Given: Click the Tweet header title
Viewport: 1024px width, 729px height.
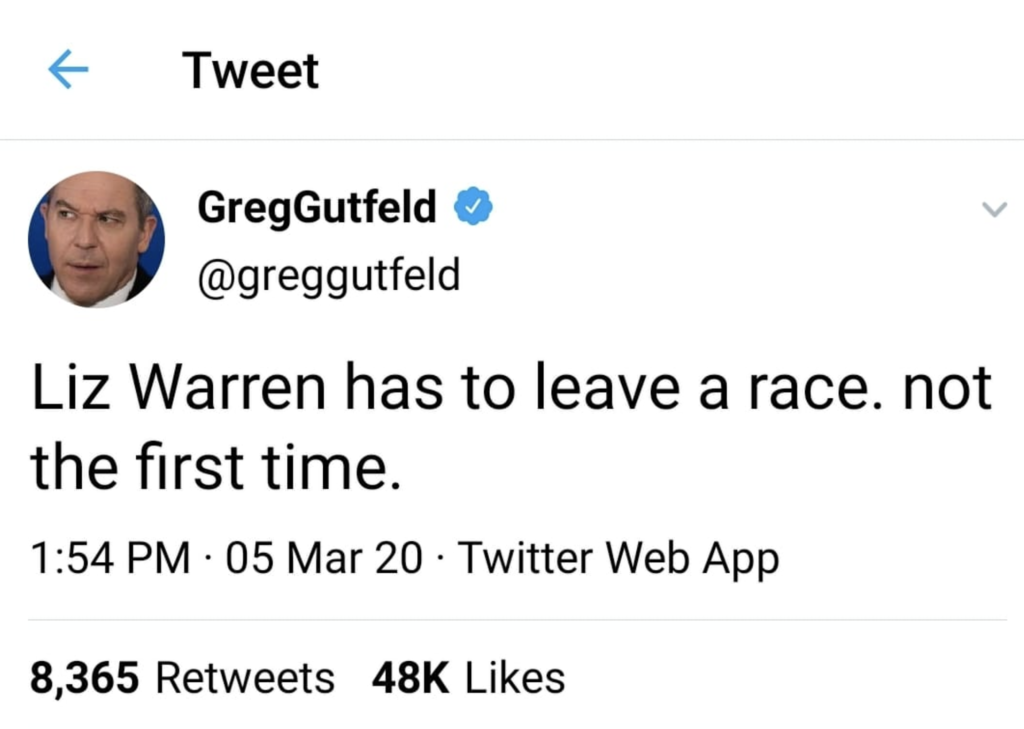Looking at the screenshot, I should point(250,71).
